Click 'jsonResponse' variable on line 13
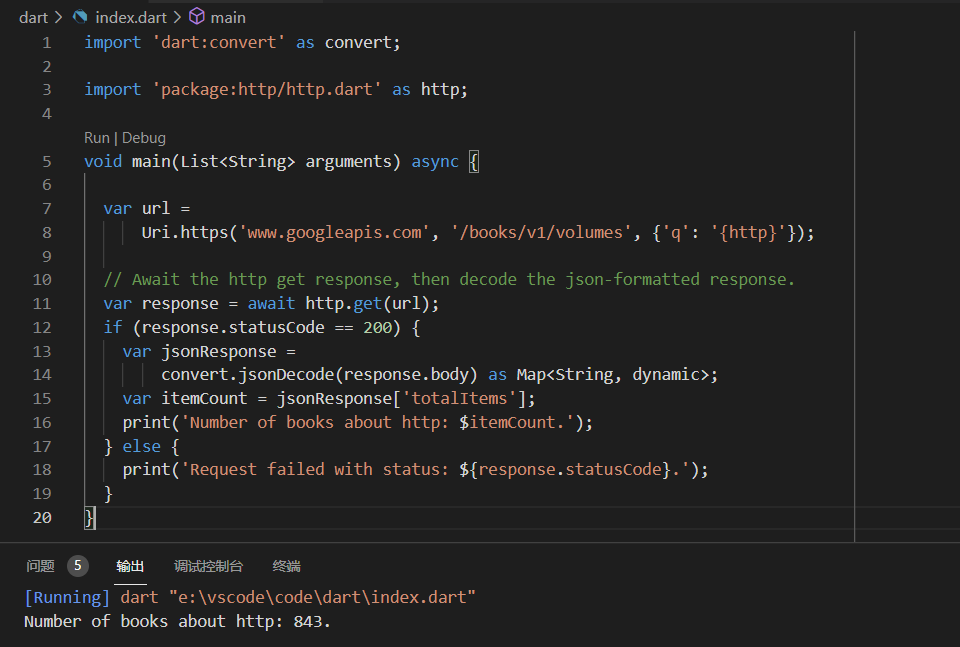The image size is (960, 647). point(219,352)
